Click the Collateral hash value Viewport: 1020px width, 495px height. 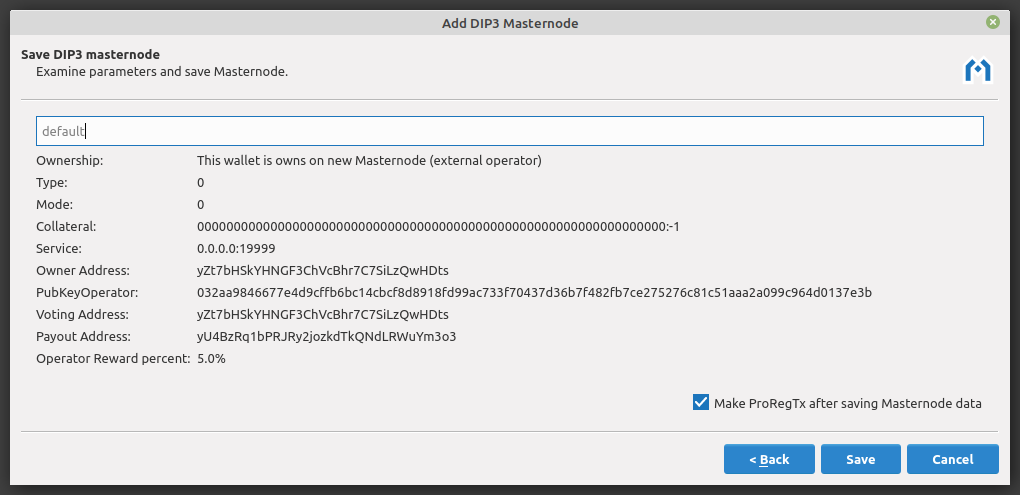click(438, 227)
